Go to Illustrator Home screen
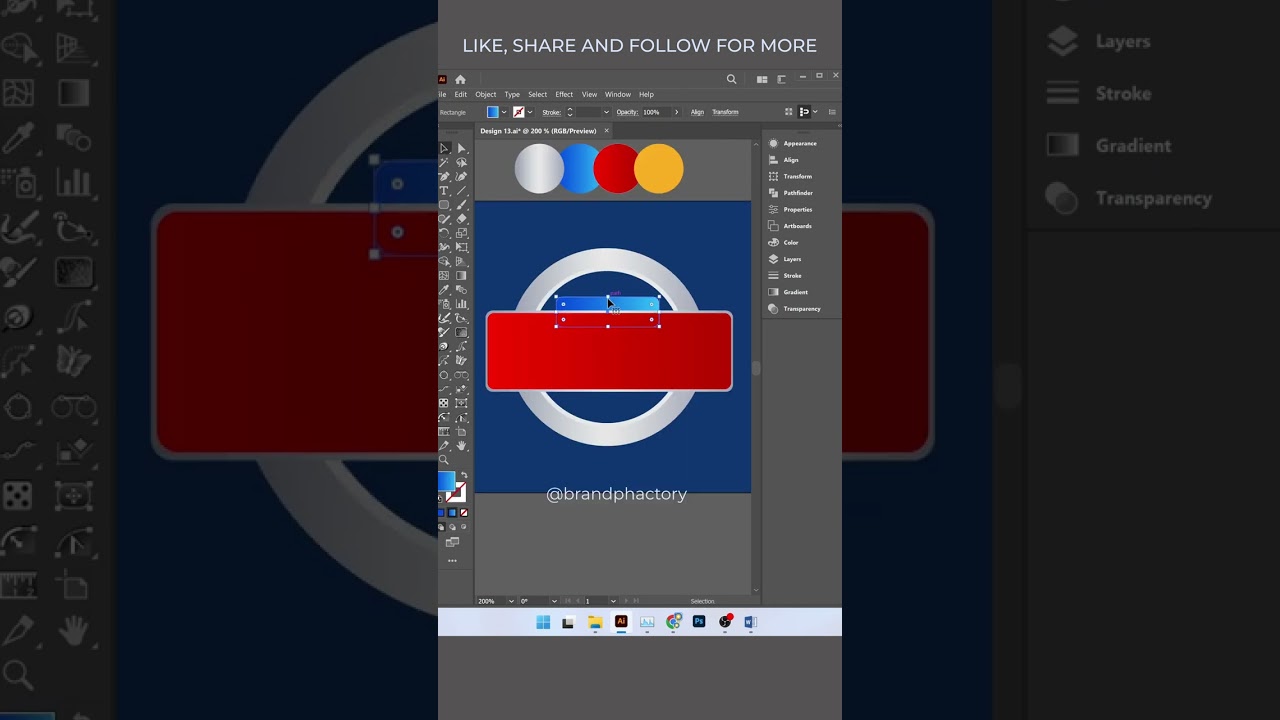The height and width of the screenshot is (720, 1280). (460, 80)
